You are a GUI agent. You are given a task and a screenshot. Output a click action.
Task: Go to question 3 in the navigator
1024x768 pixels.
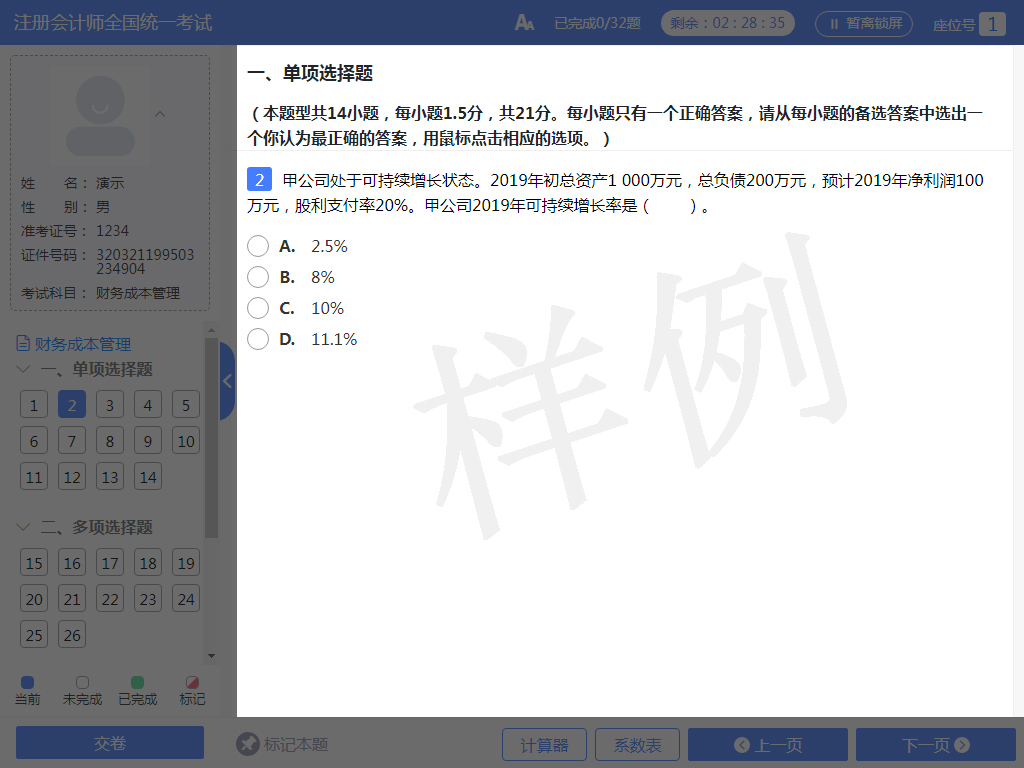pyautogui.click(x=110, y=405)
